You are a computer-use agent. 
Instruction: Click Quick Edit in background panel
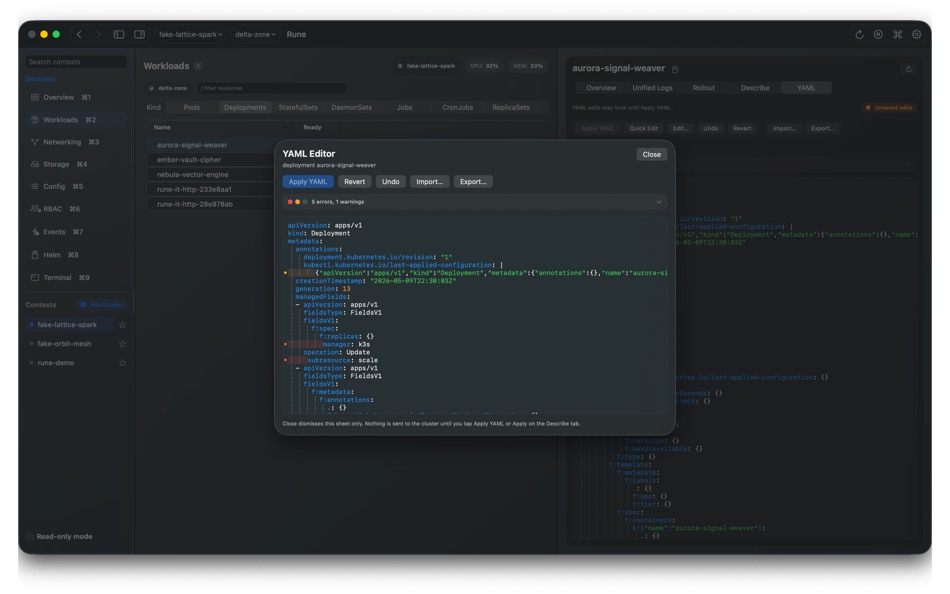(643, 128)
